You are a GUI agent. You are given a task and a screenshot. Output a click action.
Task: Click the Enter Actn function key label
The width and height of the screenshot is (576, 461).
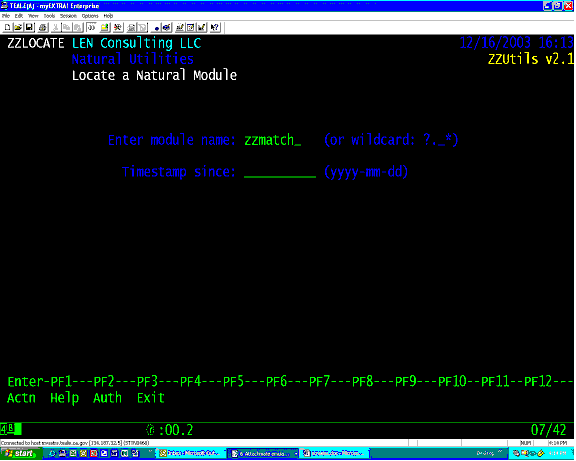pos(21,398)
